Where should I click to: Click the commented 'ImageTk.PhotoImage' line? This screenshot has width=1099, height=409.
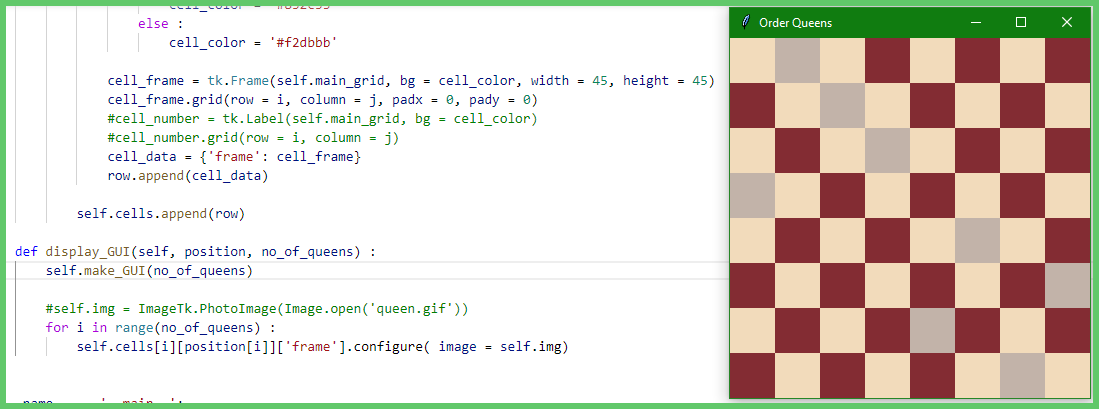257,309
